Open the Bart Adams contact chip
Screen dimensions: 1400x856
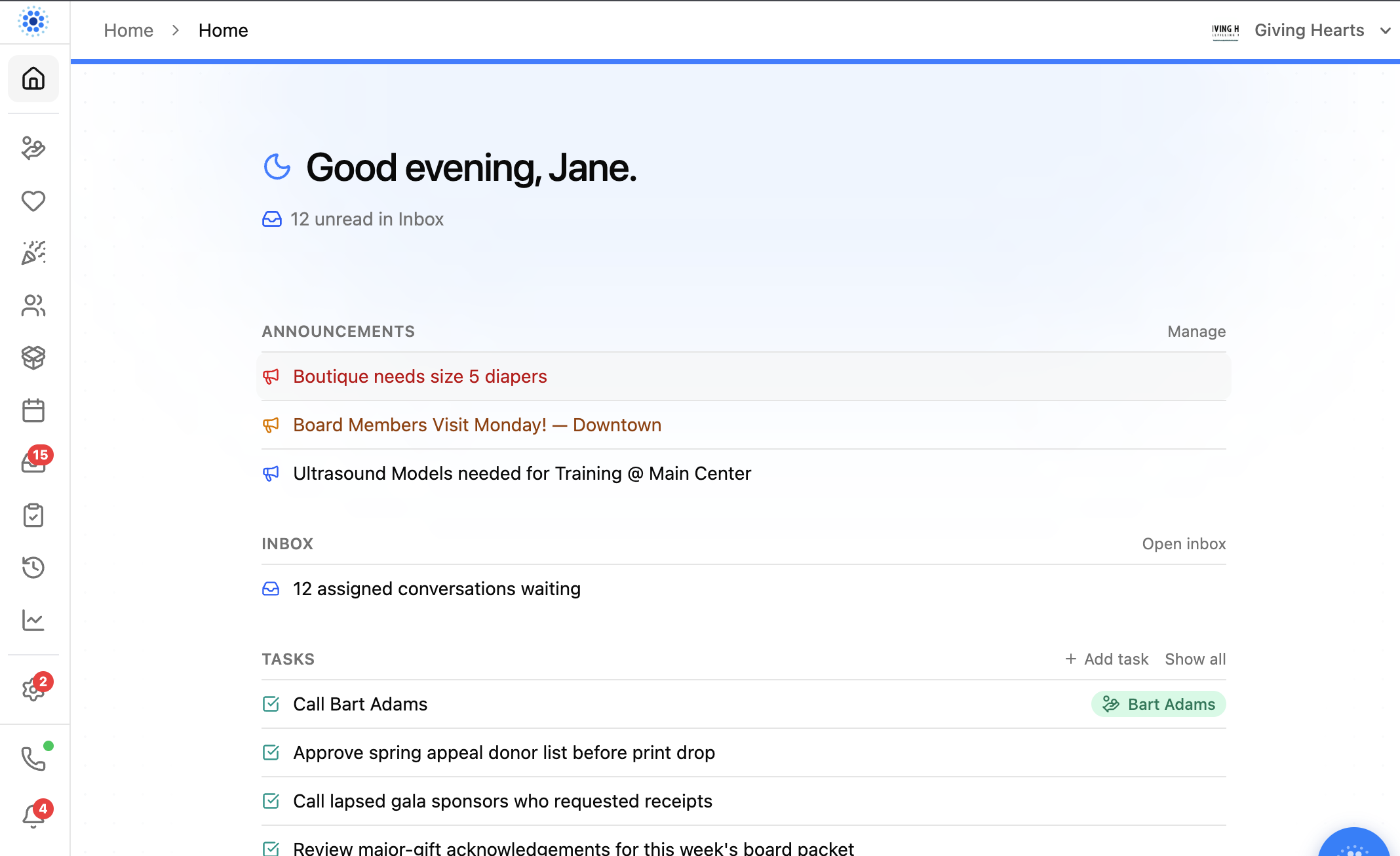point(1158,704)
